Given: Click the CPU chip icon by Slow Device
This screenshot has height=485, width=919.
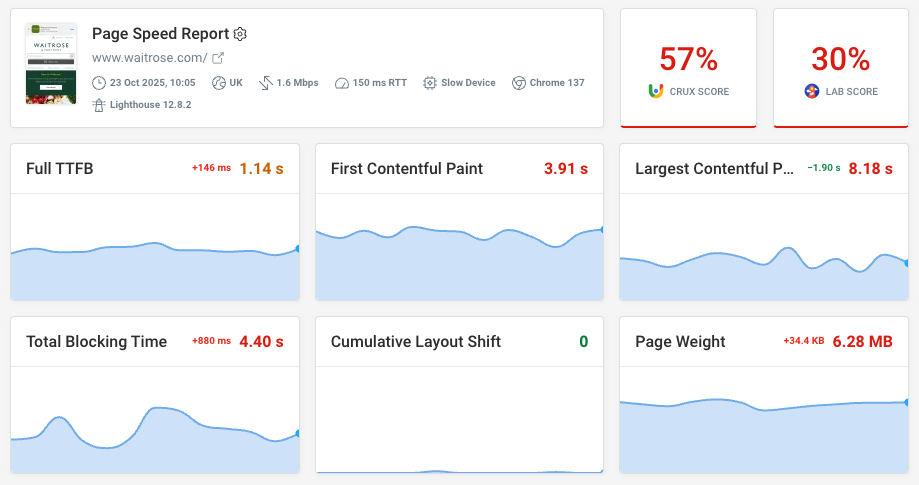Looking at the screenshot, I should click(430, 83).
